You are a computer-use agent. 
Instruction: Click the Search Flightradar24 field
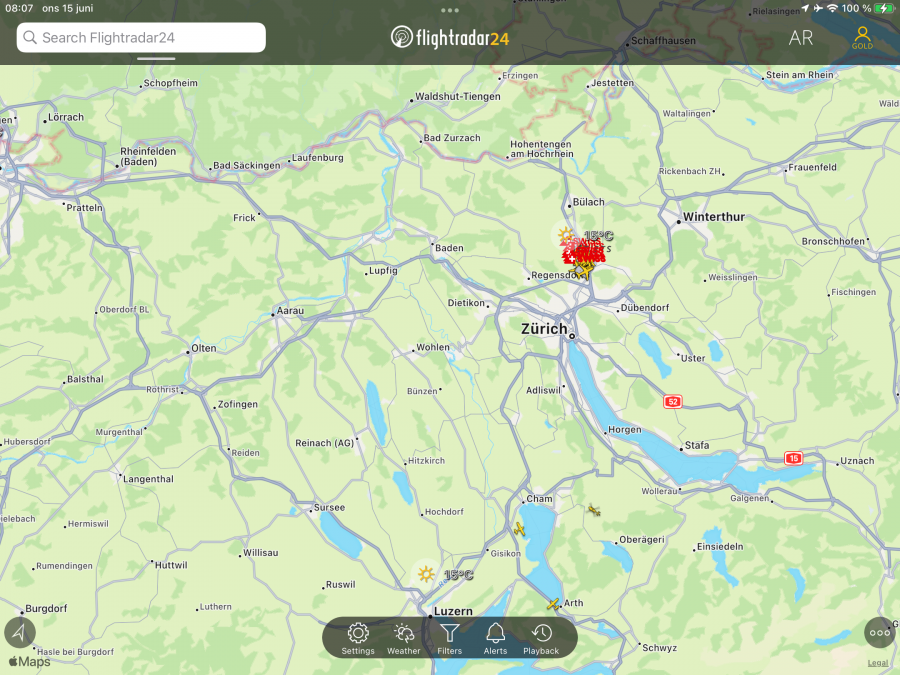point(141,38)
